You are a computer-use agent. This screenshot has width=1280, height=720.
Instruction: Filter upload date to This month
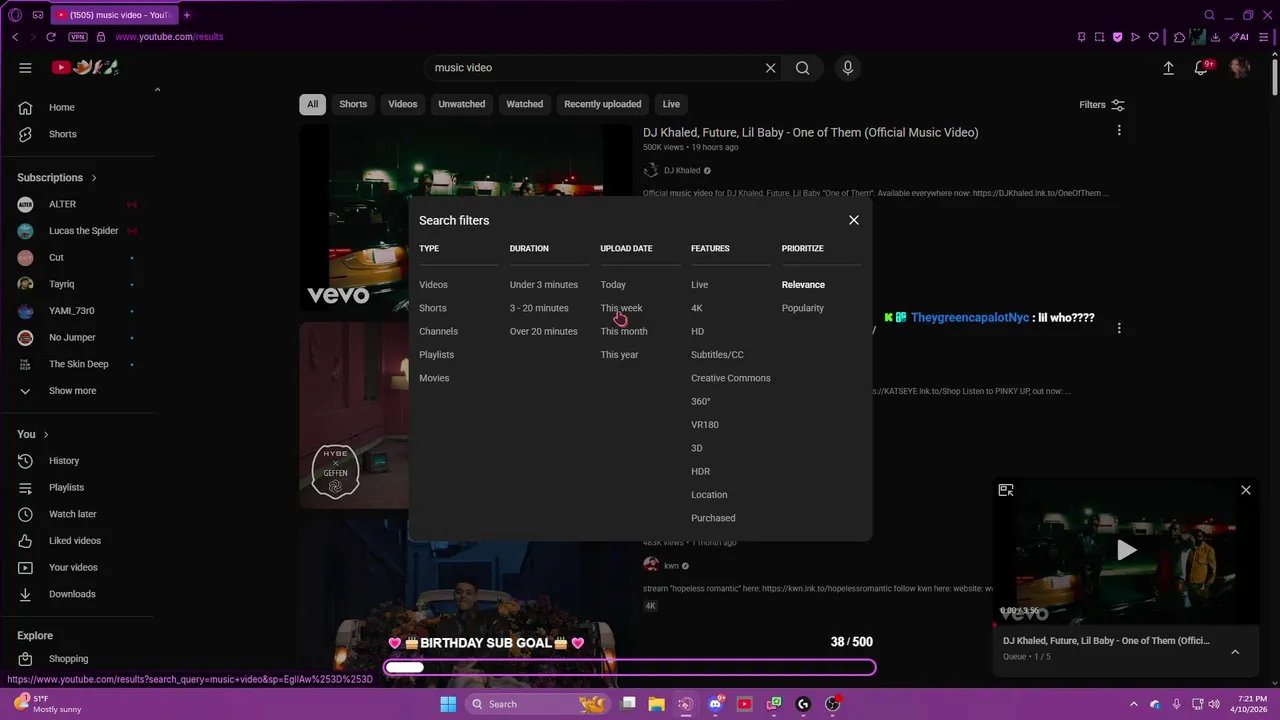coord(624,331)
